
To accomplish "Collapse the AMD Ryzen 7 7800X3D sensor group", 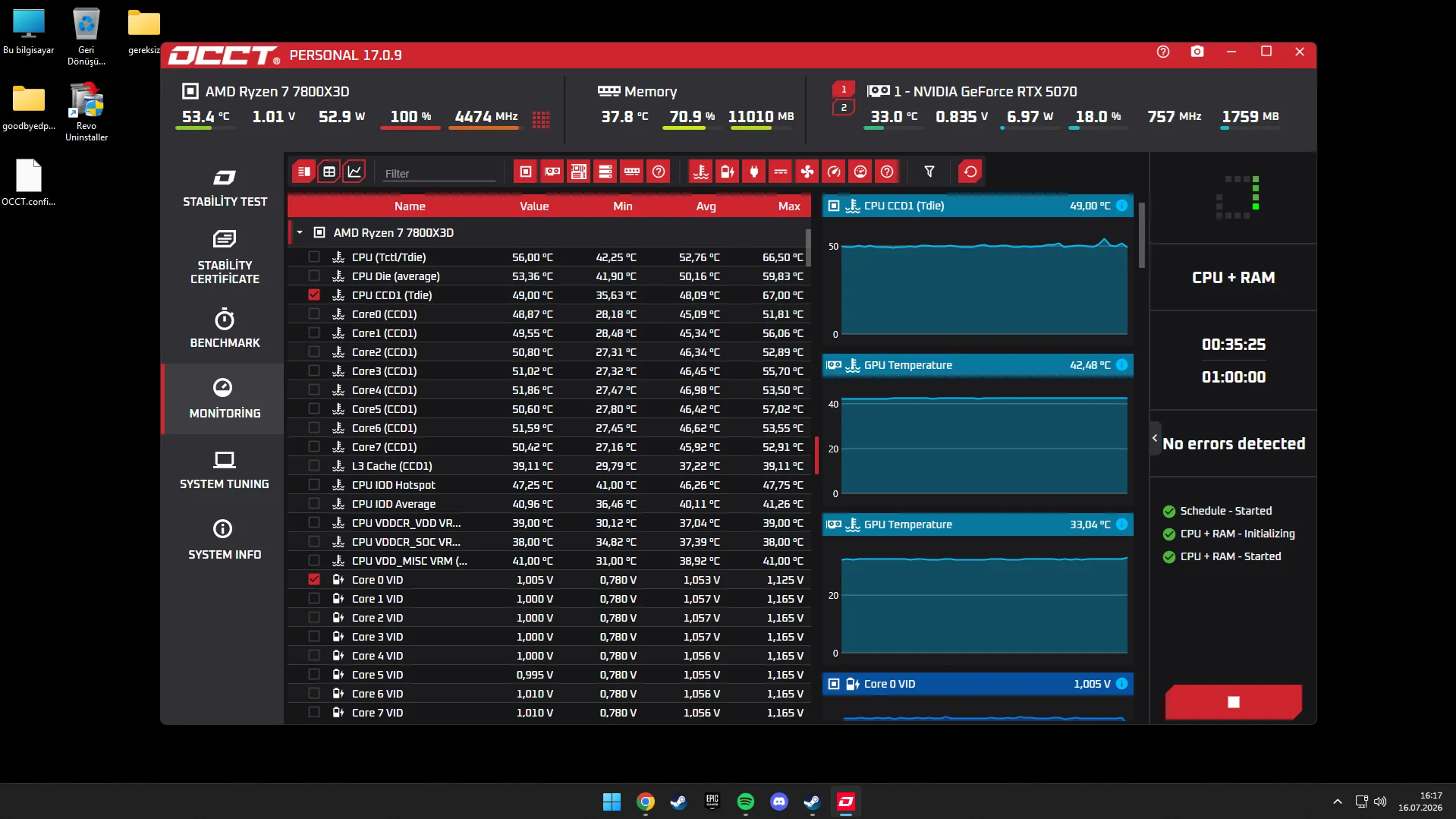I will pos(300,233).
